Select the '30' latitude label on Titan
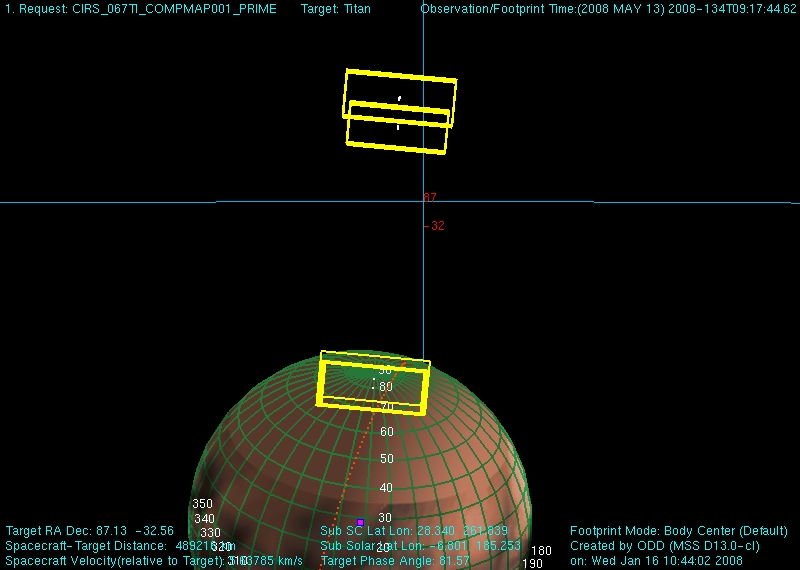This screenshot has height=570, width=800. (x=385, y=518)
